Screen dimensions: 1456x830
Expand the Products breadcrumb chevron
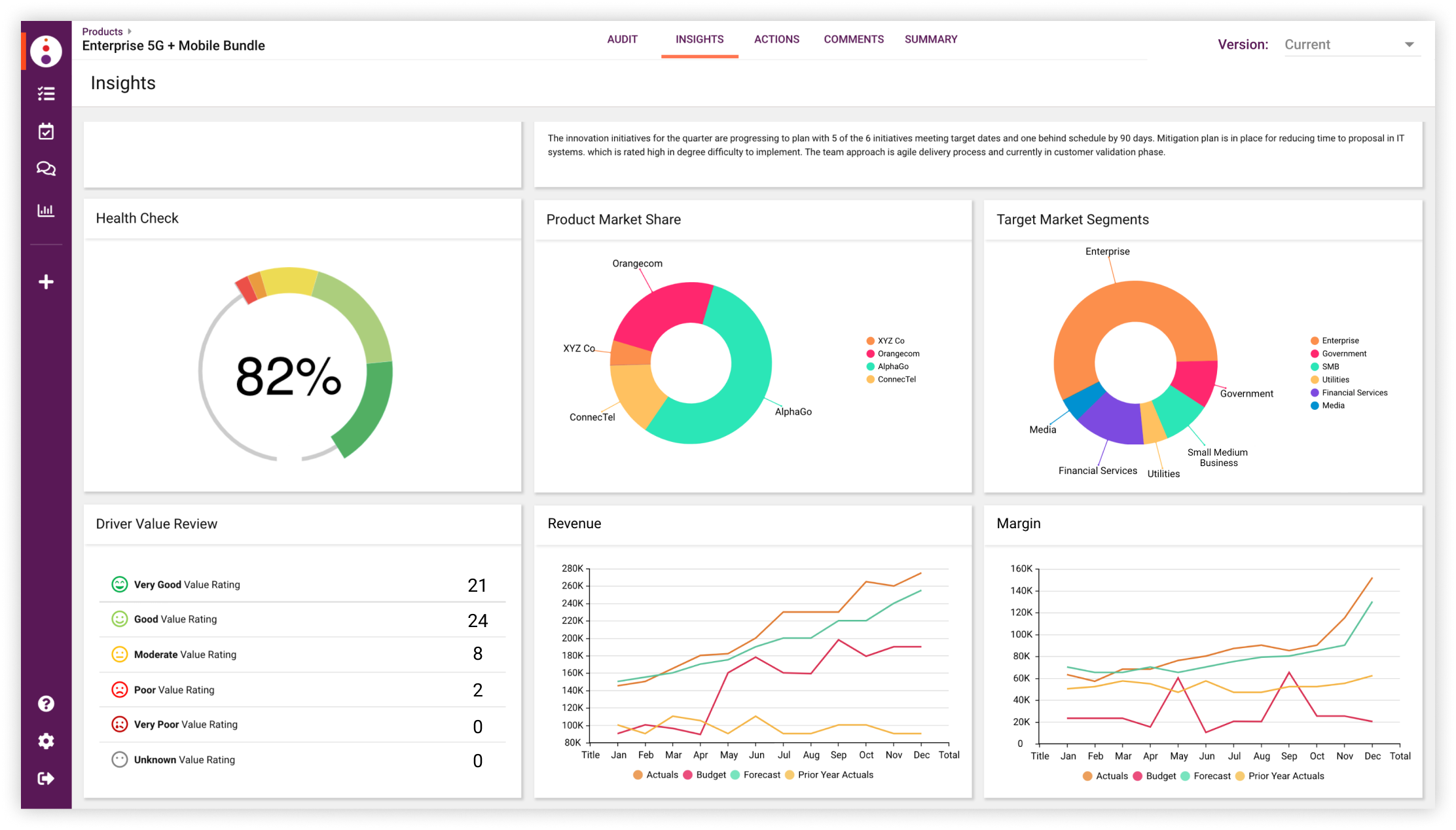[128, 31]
